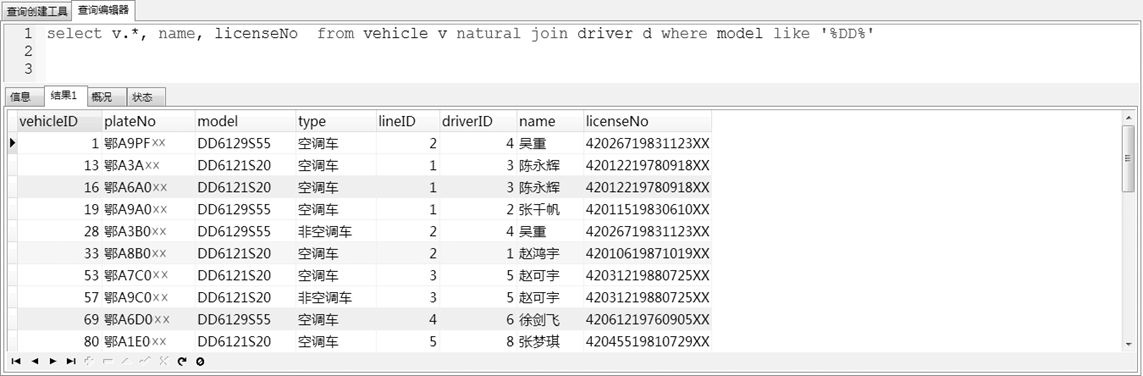Select cell 鄂A3A×× plate number
This screenshot has height=376, width=1143.
[x=148, y=166]
